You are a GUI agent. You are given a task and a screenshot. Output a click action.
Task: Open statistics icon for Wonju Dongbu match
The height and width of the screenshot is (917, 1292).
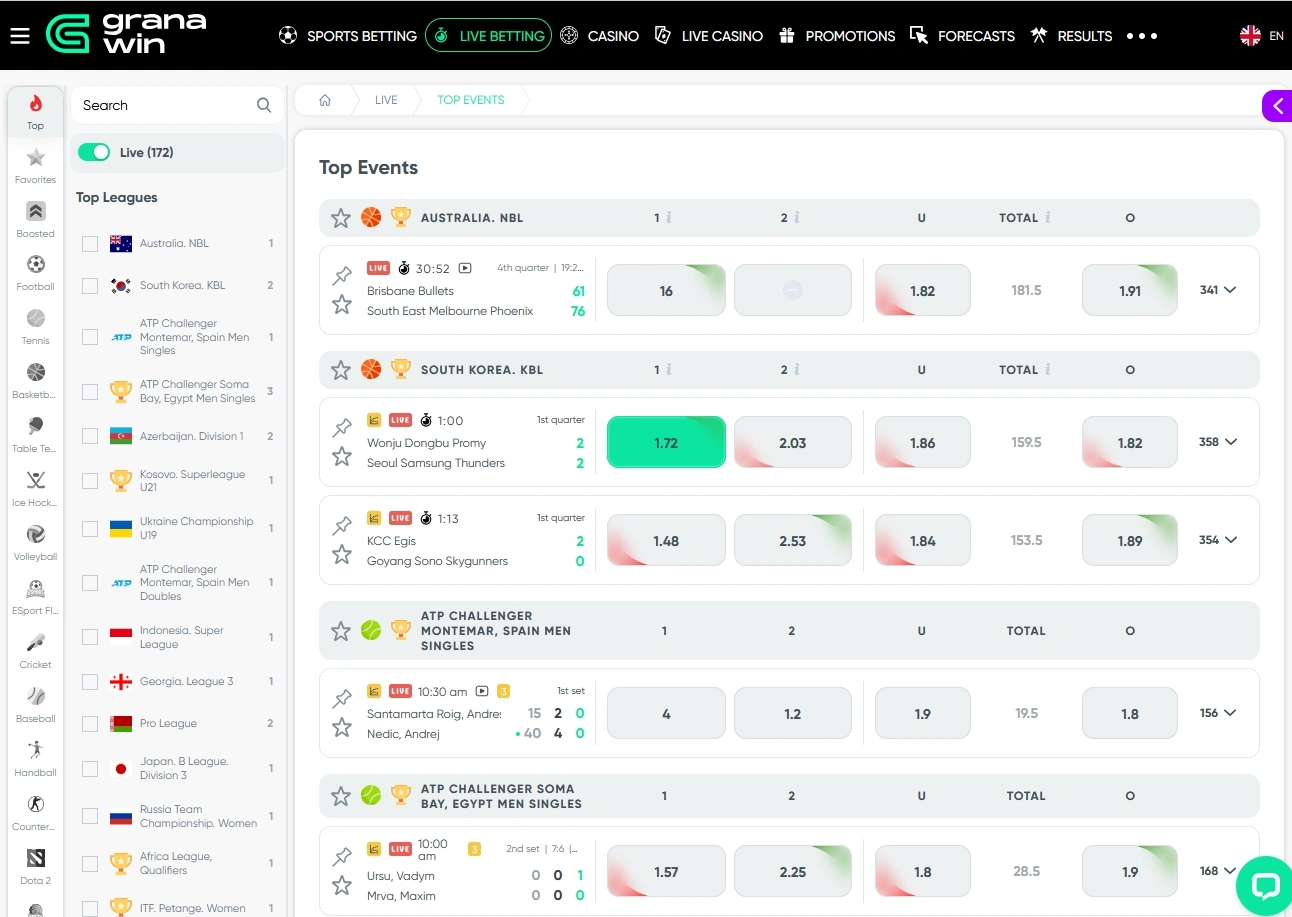click(x=374, y=420)
